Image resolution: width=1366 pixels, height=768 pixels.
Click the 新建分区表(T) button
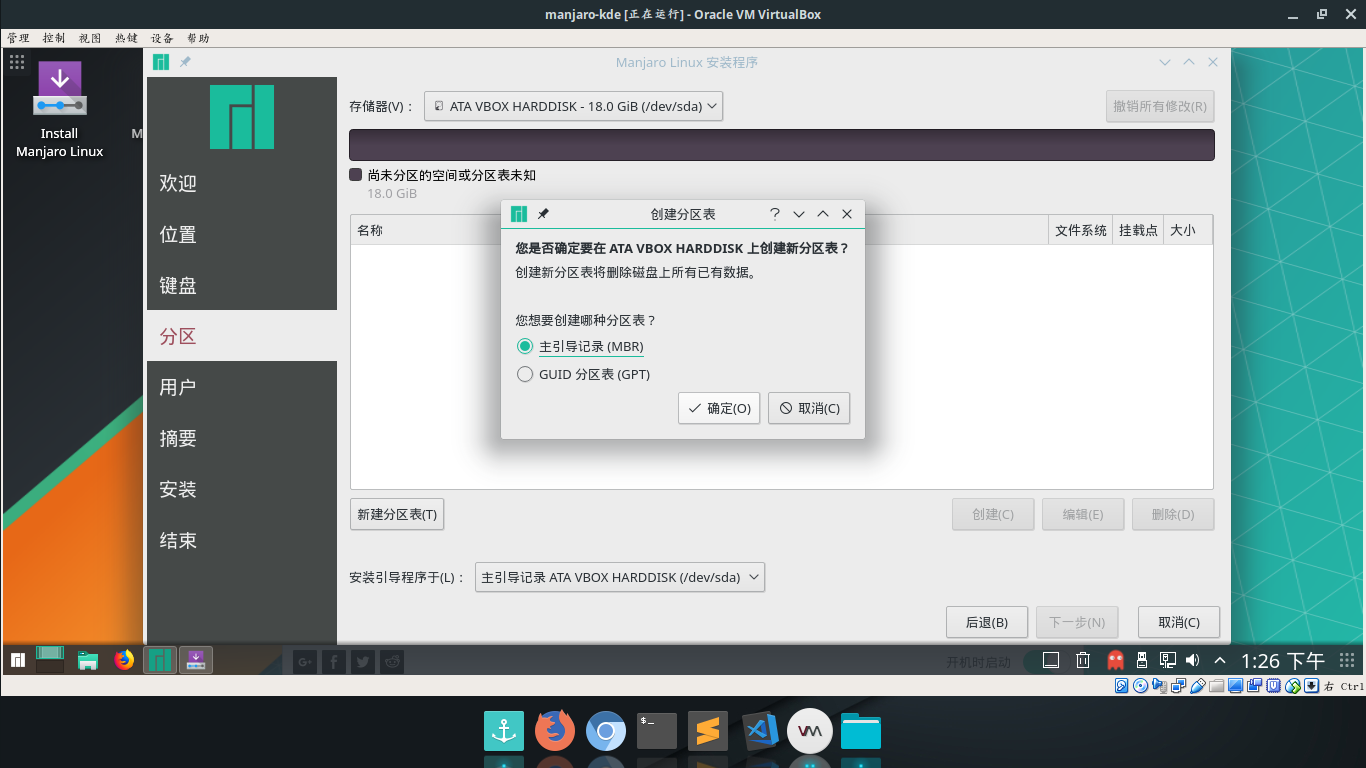397,514
